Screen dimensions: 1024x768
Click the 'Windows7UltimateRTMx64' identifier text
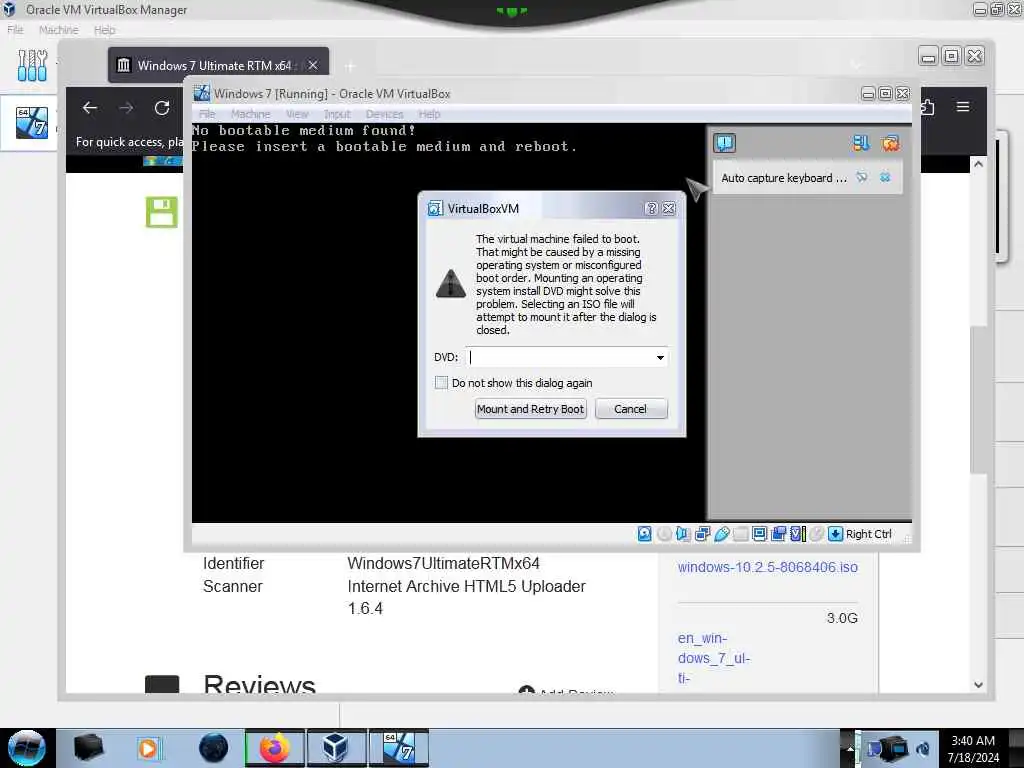(443, 563)
